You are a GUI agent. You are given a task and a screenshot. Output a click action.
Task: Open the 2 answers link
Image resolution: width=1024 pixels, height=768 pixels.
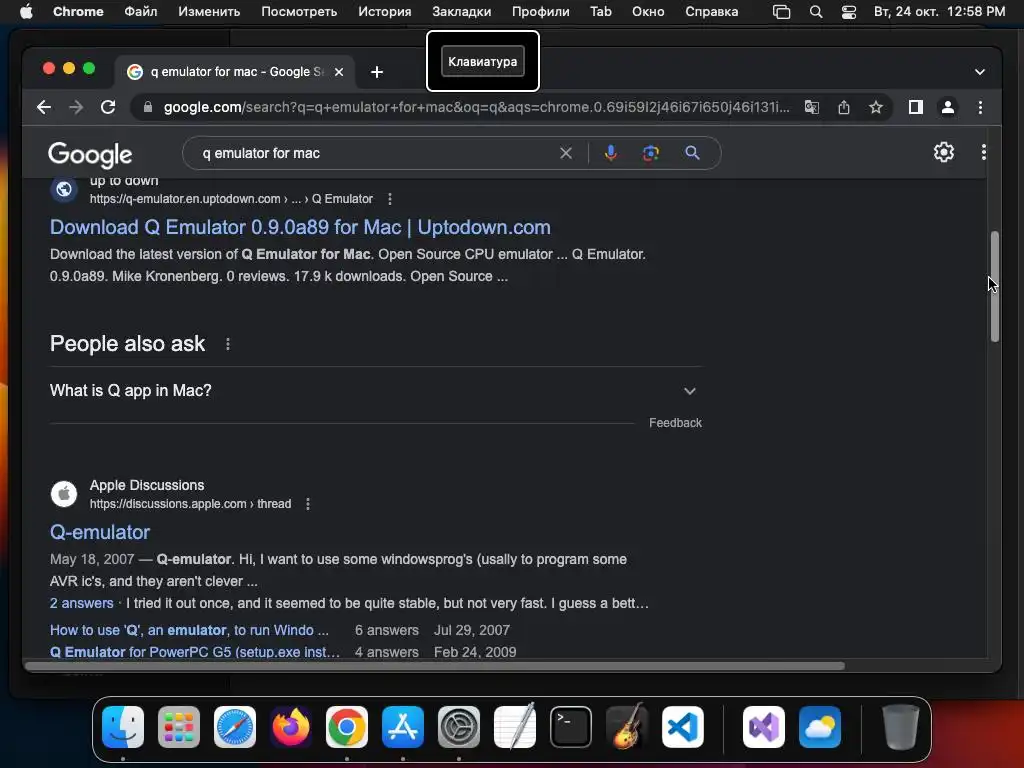[82, 603]
